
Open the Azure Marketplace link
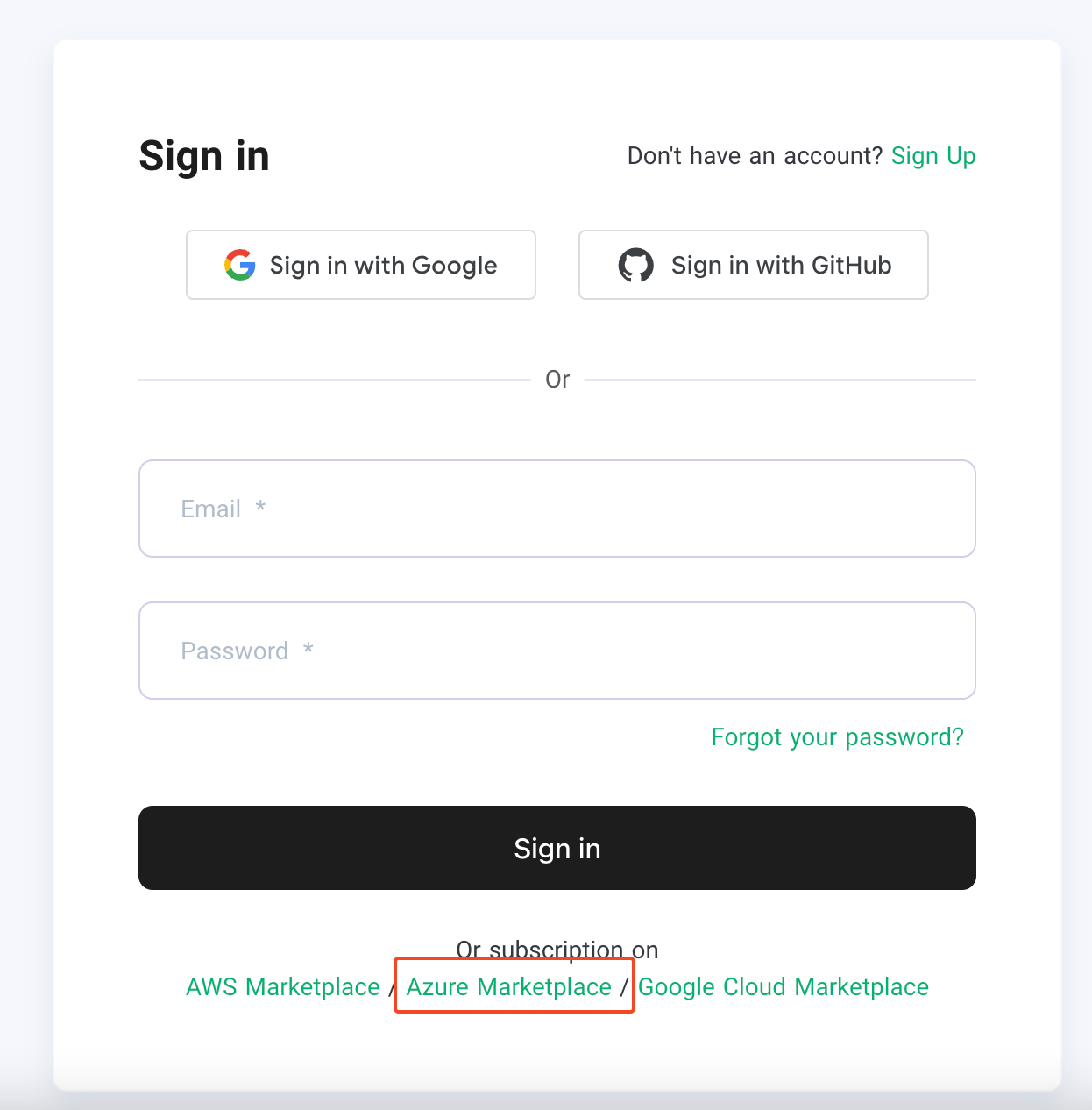(x=509, y=987)
